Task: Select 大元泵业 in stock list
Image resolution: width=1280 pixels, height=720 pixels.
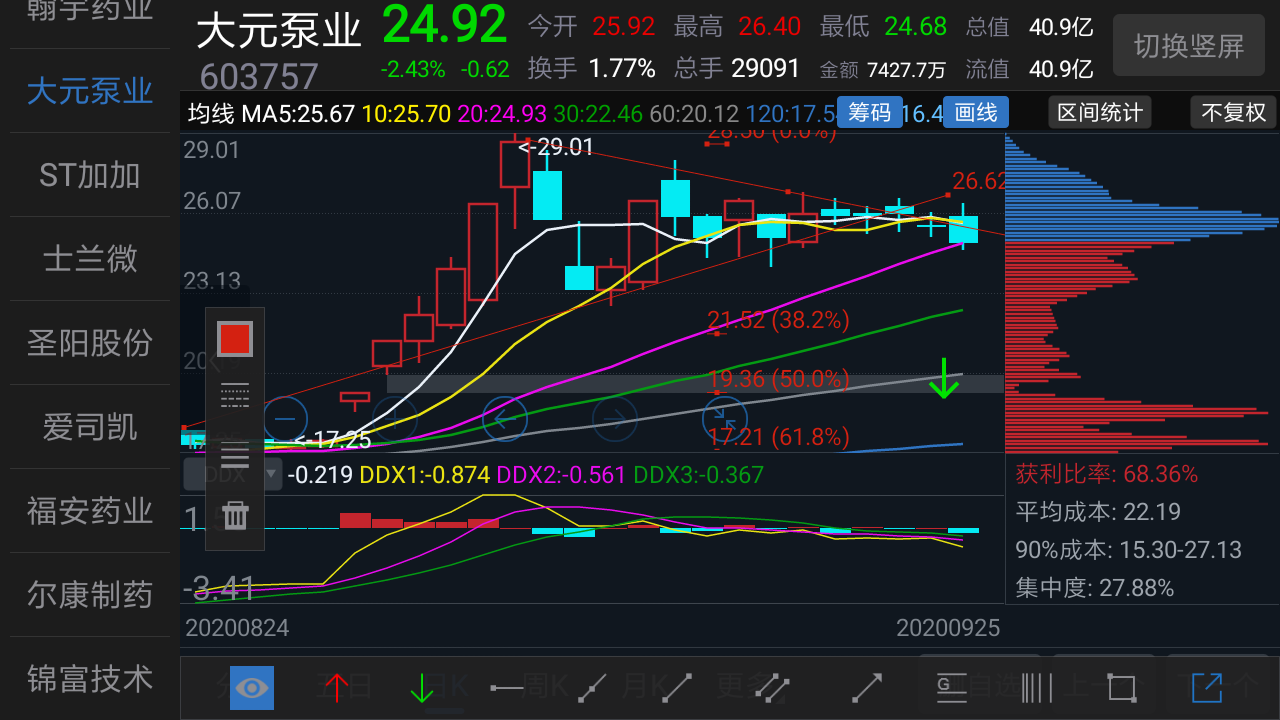Action: (x=90, y=91)
